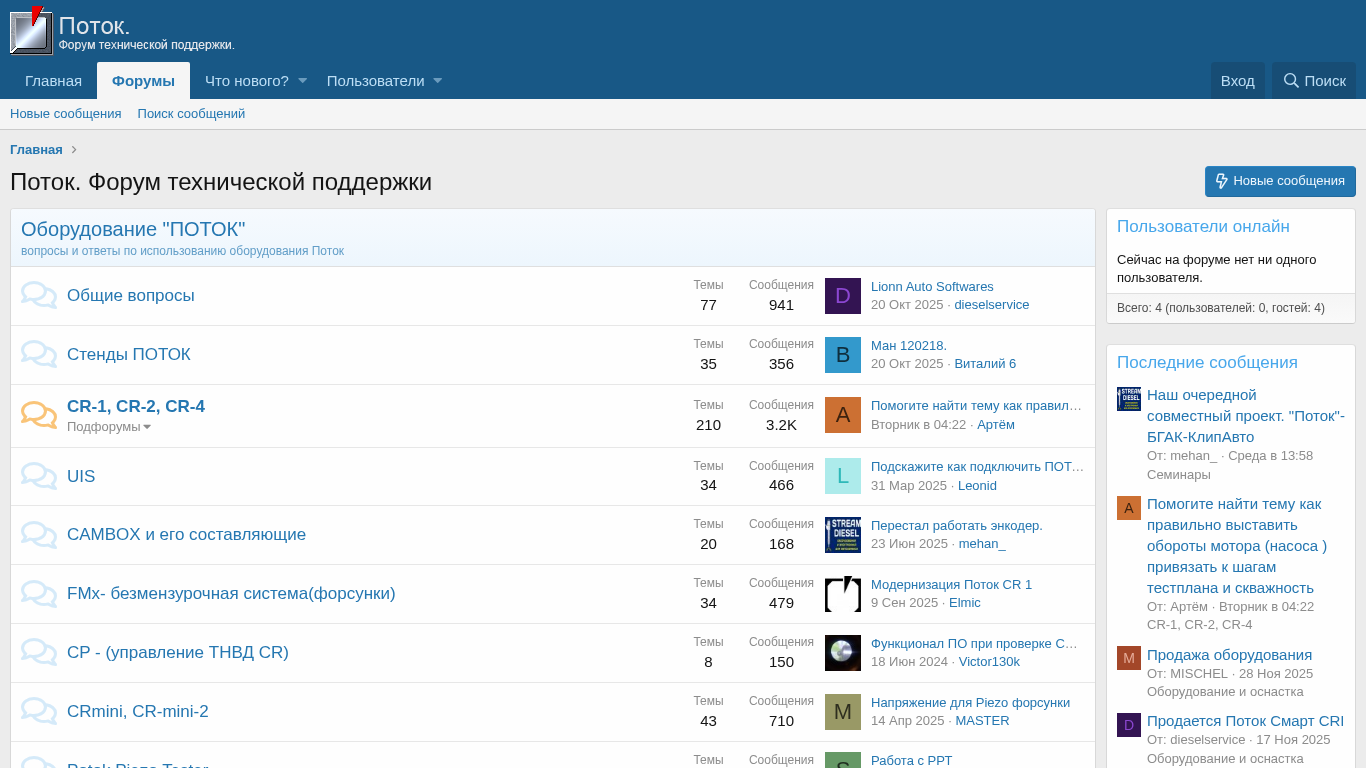Open the FMx- безмензурочная система forum
Screen dimensions: 1366x768
[231, 594]
